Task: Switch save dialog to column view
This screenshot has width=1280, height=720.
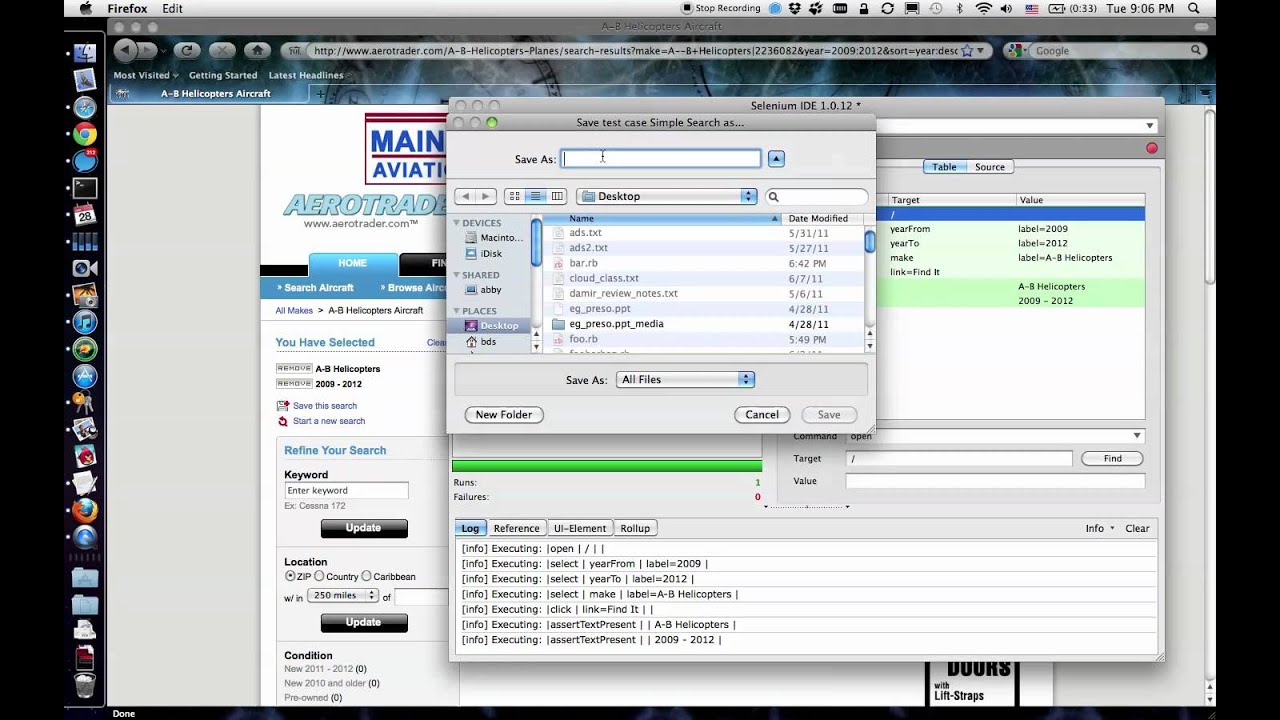Action: coord(557,196)
